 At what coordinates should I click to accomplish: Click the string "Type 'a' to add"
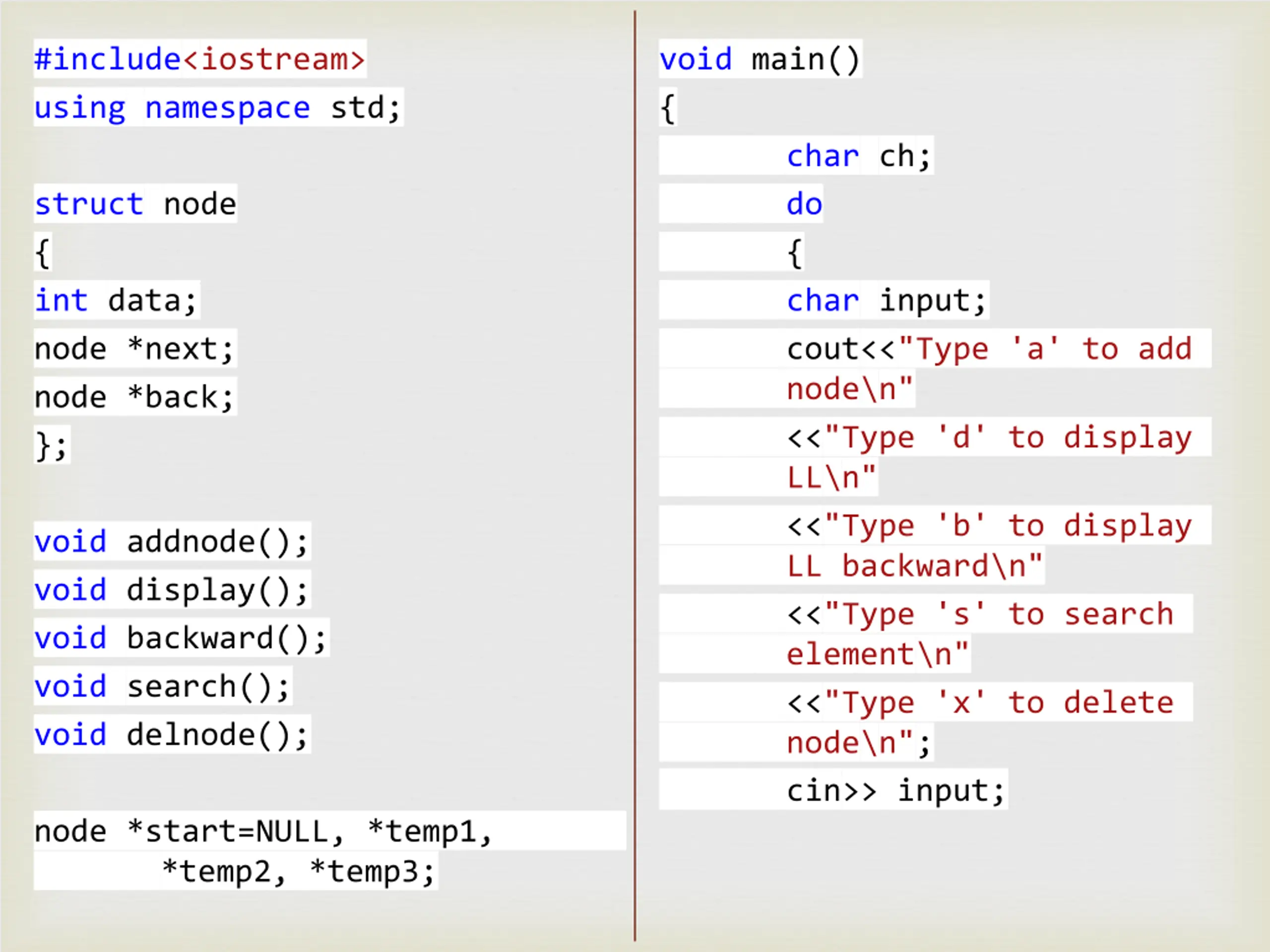pos(1045,349)
